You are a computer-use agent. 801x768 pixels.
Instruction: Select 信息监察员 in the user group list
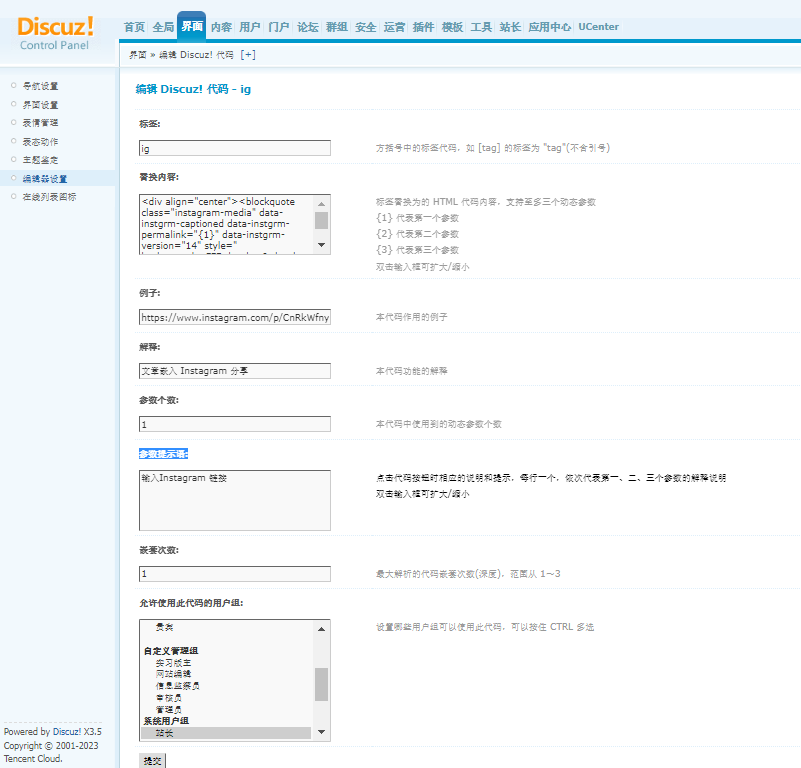pyautogui.click(x=178, y=686)
